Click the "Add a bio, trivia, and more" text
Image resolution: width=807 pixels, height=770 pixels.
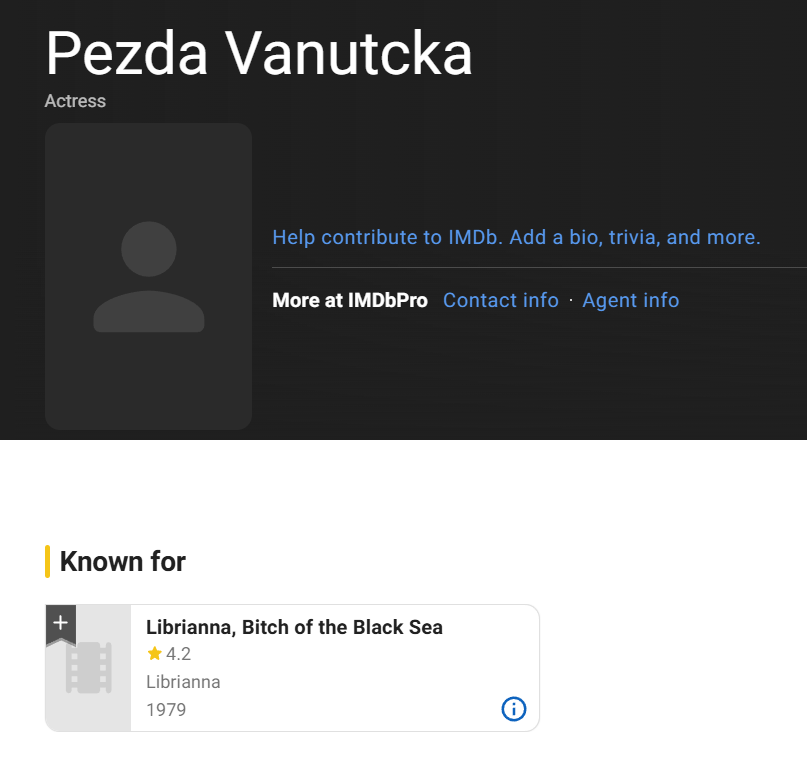637,237
